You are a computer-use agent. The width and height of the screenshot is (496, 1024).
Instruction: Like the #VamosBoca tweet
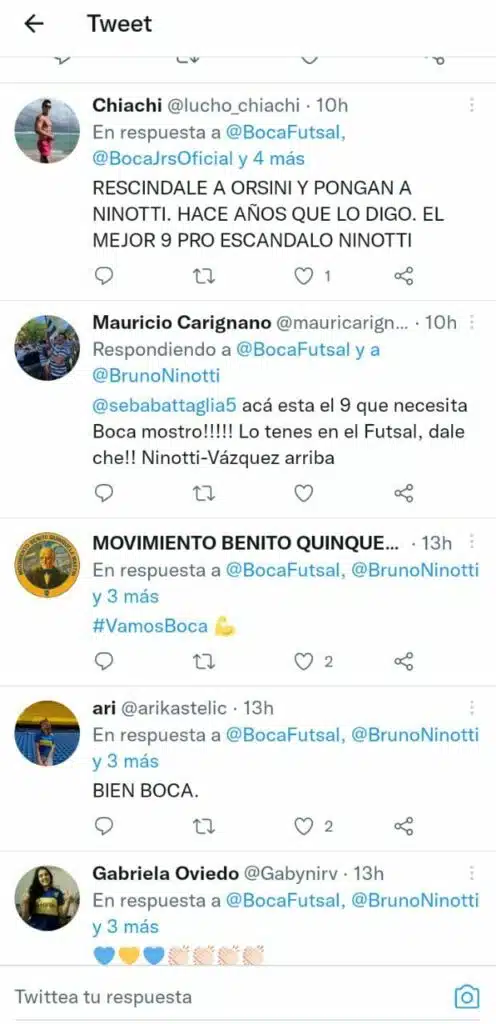pos(303,662)
